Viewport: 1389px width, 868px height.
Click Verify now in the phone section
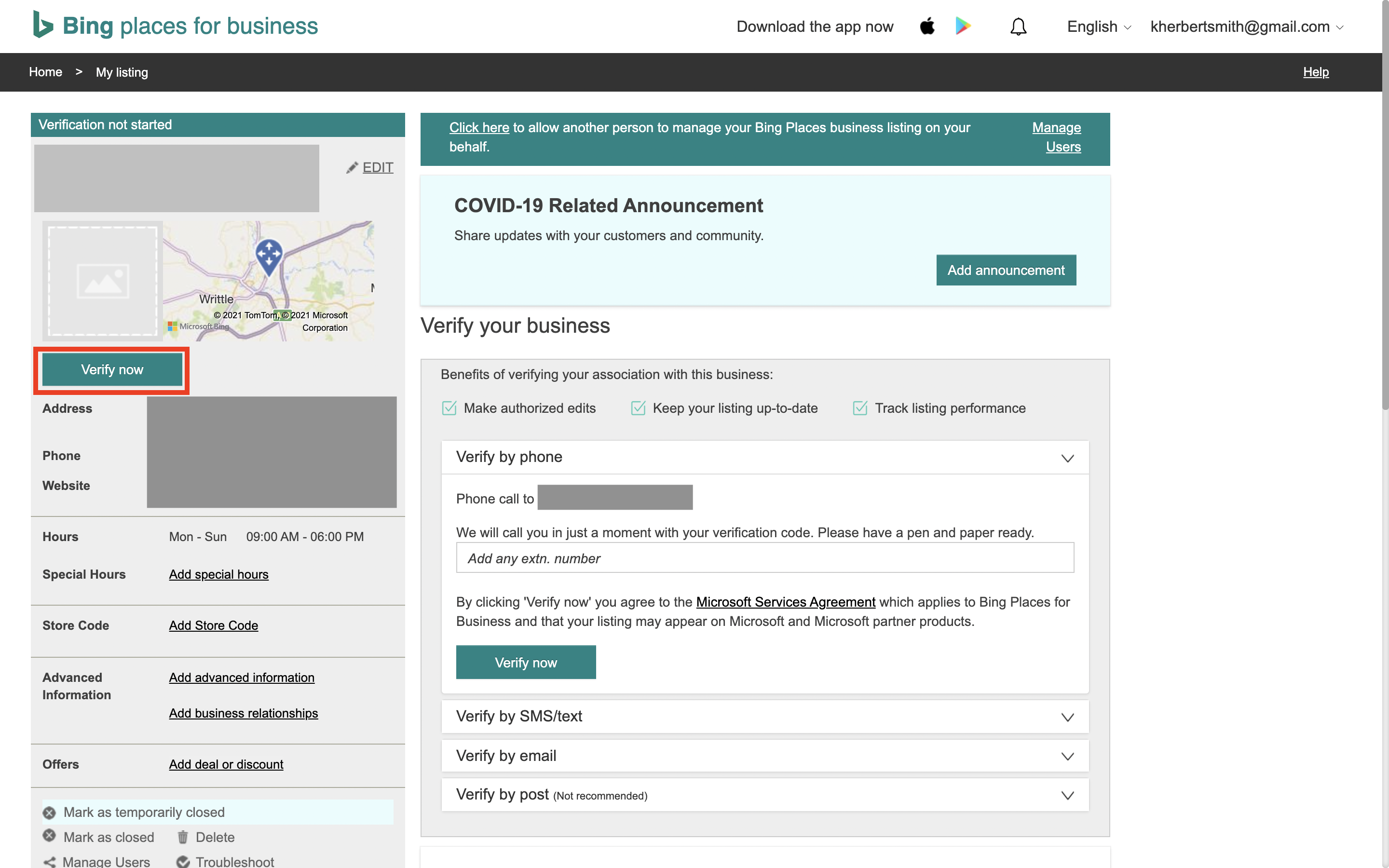point(526,662)
